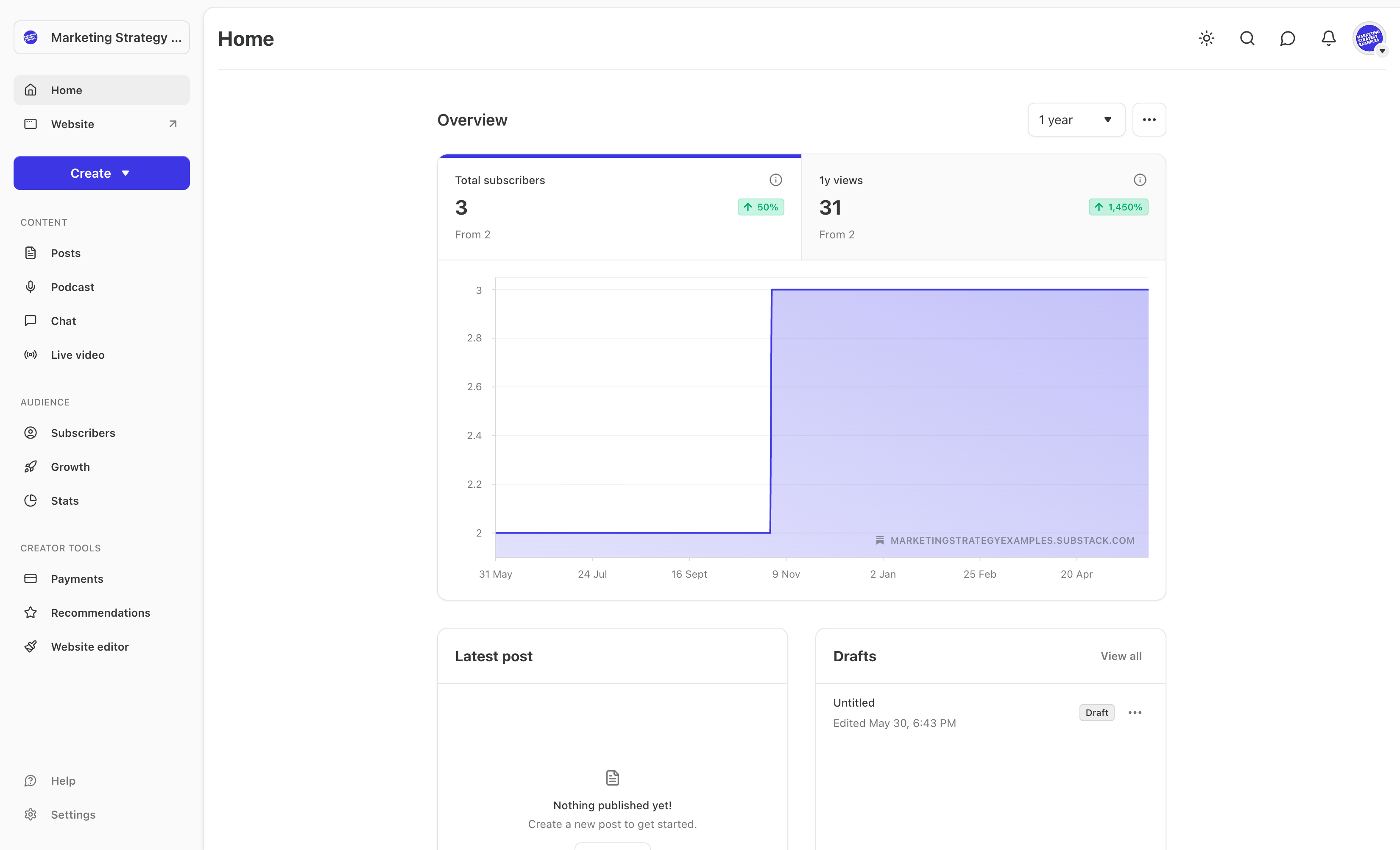Click the 50% growth badge
The height and width of the screenshot is (850, 1400).
tap(761, 207)
